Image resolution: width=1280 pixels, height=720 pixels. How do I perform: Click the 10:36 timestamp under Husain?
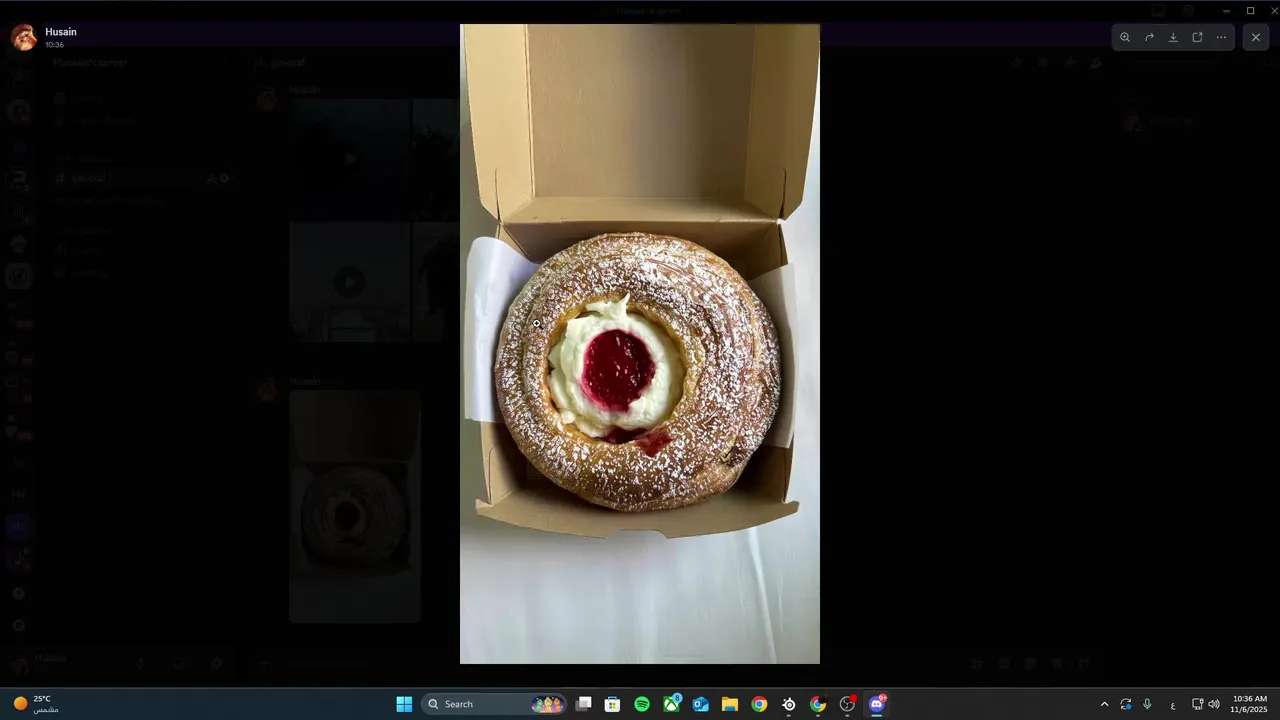click(54, 45)
